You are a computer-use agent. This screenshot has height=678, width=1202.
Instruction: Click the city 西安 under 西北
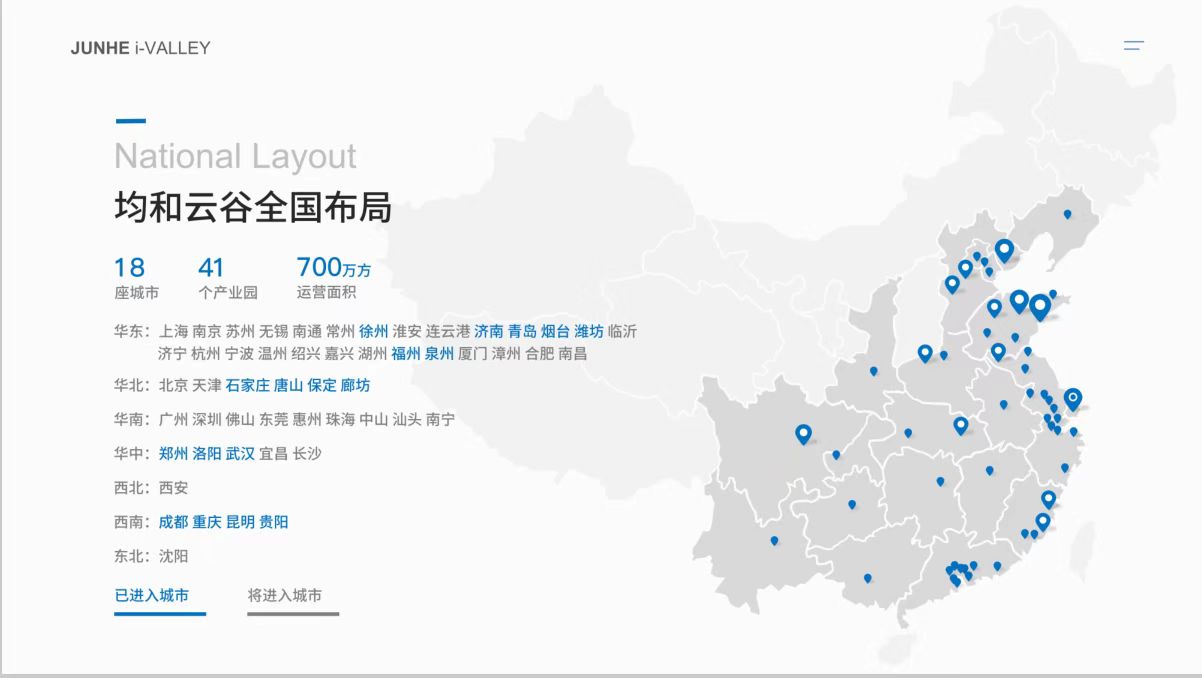[173, 488]
